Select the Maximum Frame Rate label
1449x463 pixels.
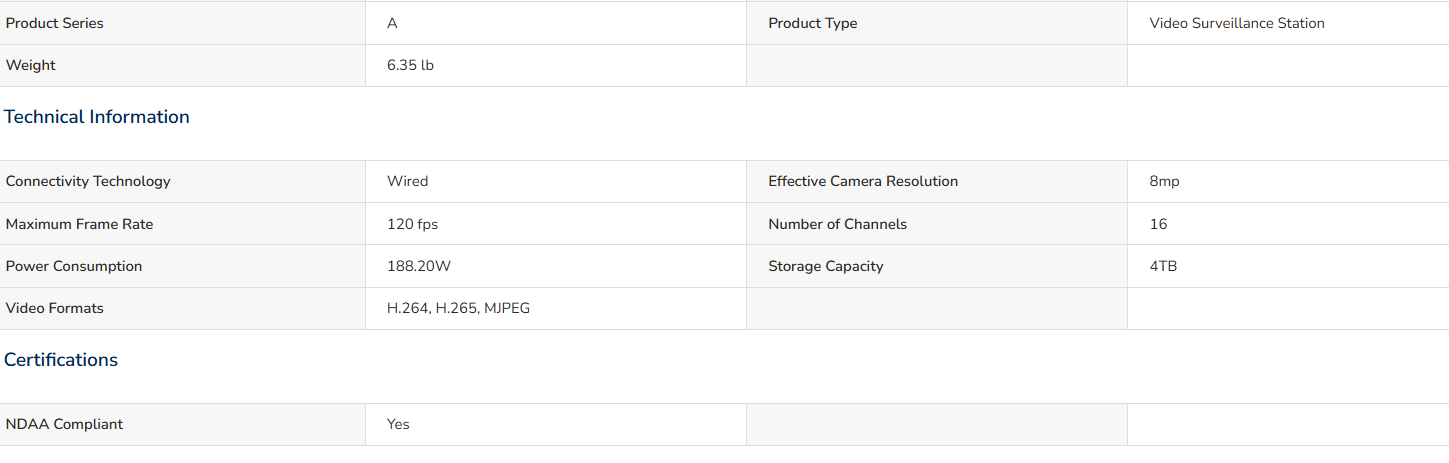coord(80,224)
